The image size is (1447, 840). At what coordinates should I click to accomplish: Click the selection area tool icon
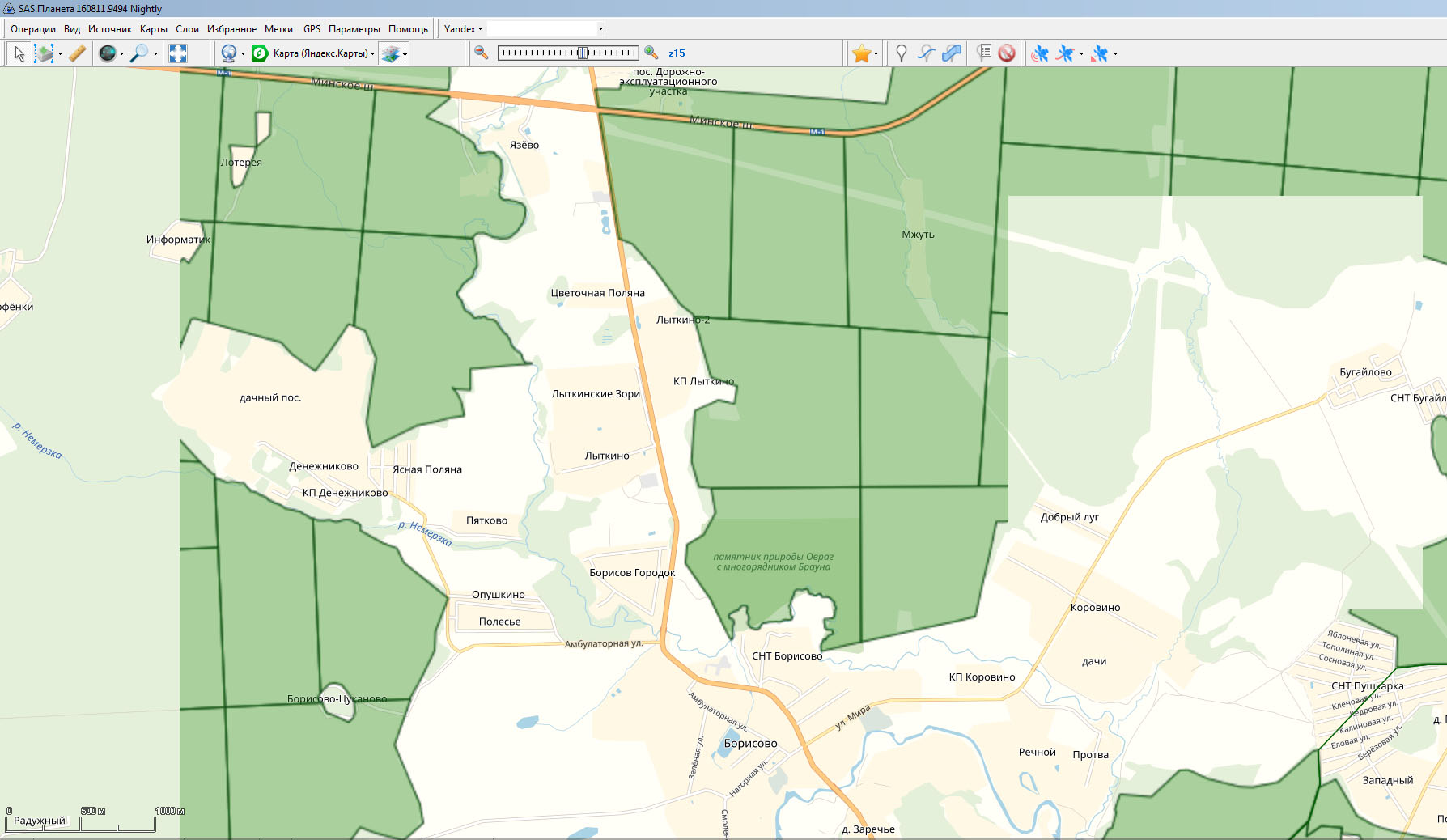pyautogui.click(x=44, y=53)
